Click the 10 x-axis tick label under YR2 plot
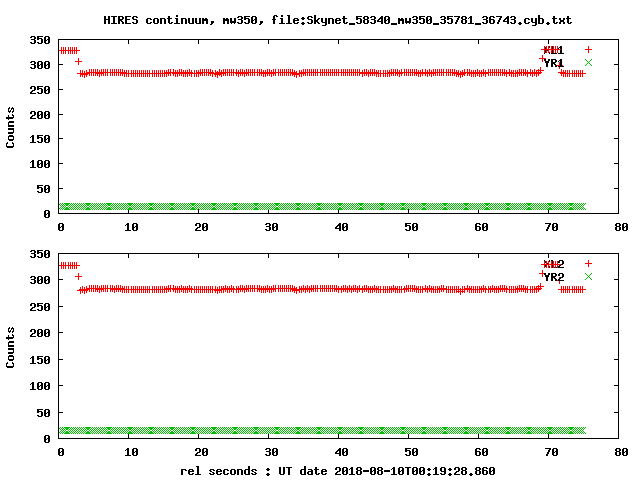640x480 pixels. pos(131,452)
